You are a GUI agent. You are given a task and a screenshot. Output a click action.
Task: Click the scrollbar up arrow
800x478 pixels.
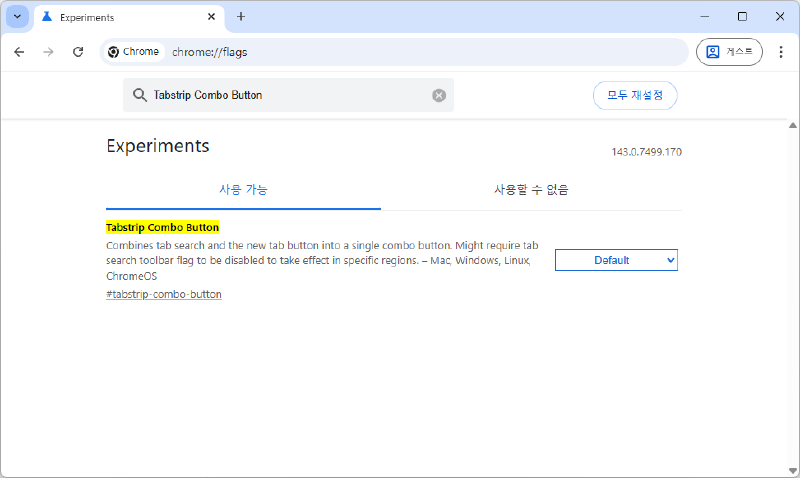[792, 126]
